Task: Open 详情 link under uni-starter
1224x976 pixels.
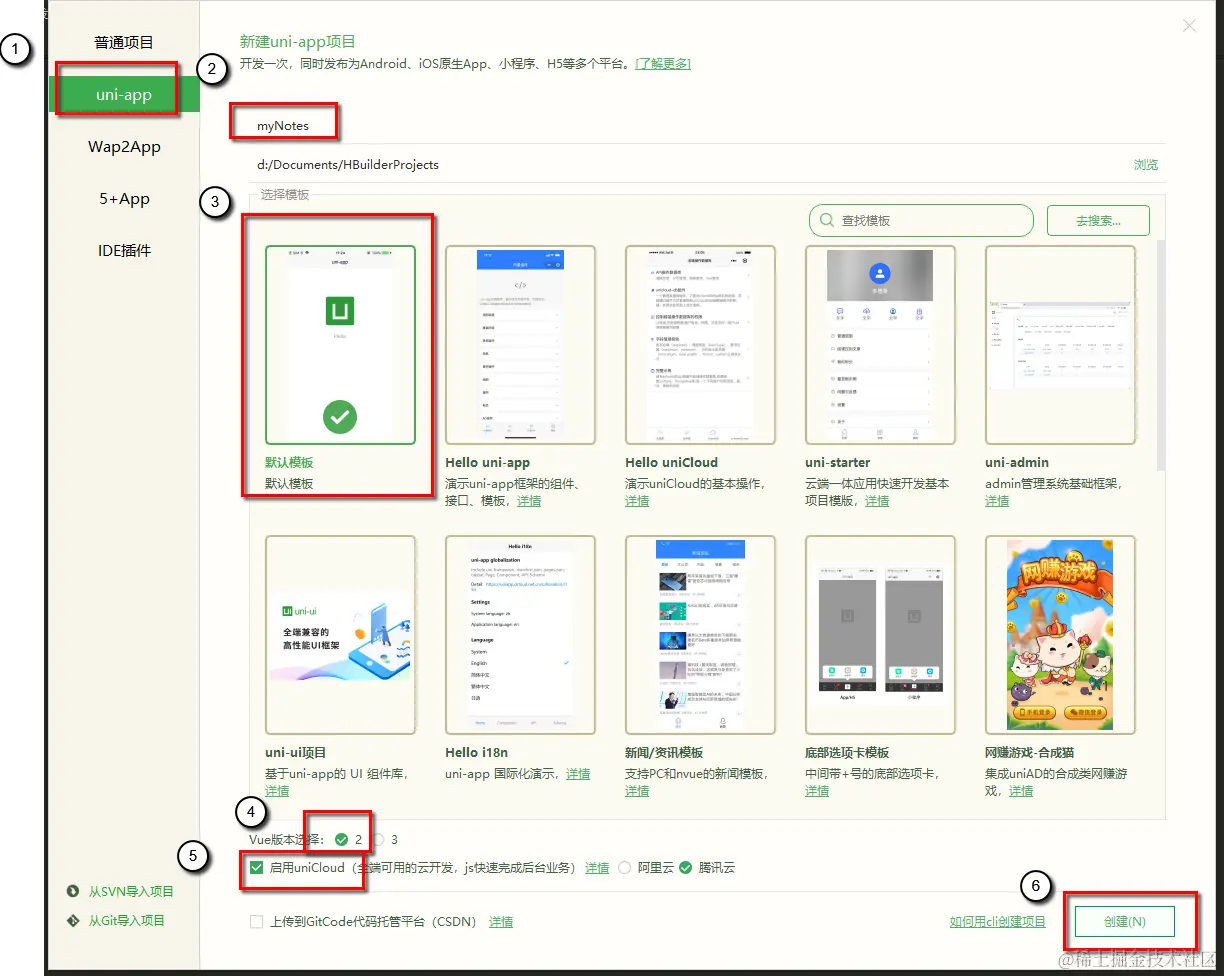Action: point(877,501)
